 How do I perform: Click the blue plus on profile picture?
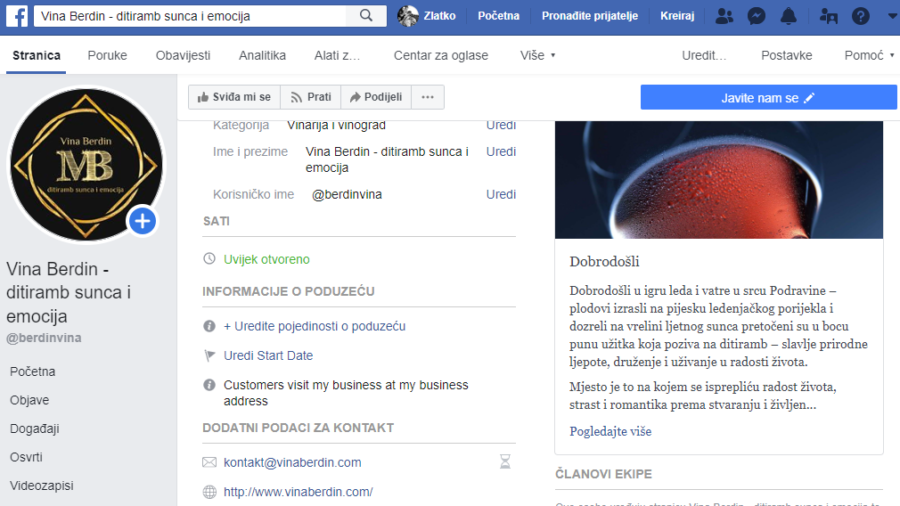142,221
